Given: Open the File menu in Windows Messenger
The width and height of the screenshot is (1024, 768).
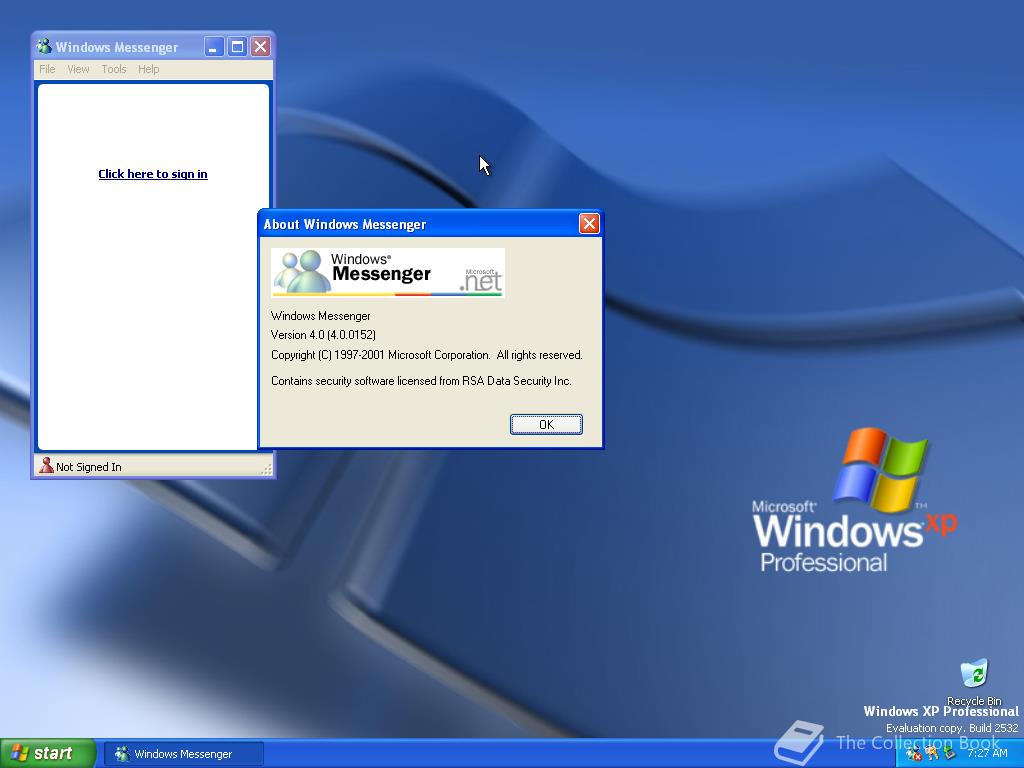Looking at the screenshot, I should [47, 69].
